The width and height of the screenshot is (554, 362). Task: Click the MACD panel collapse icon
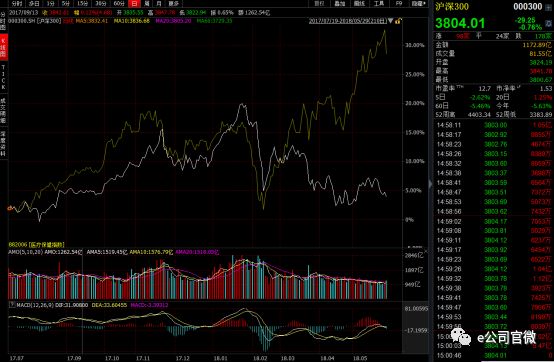[12, 305]
